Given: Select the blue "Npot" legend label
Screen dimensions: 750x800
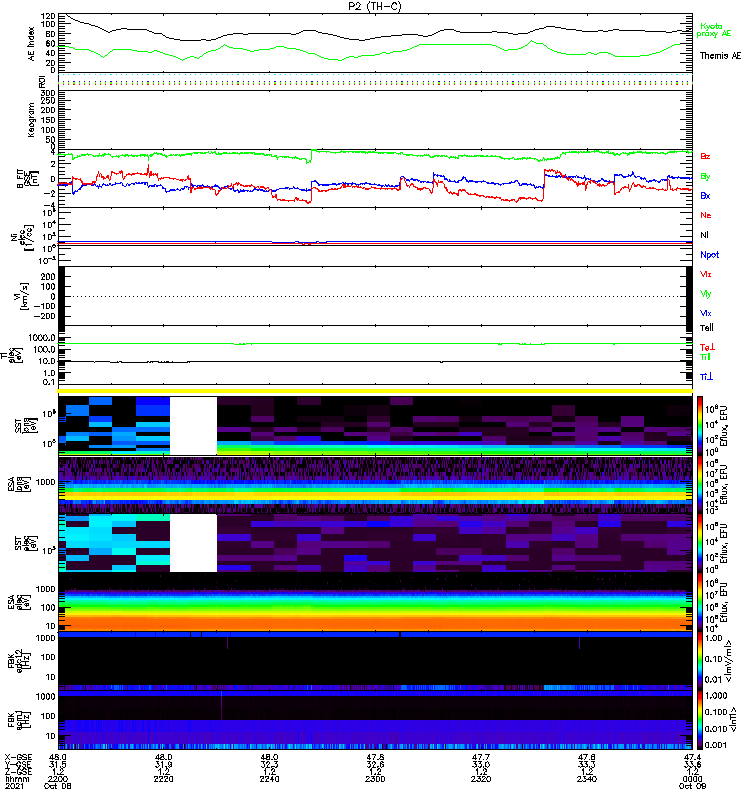Looking at the screenshot, I should click(710, 255).
